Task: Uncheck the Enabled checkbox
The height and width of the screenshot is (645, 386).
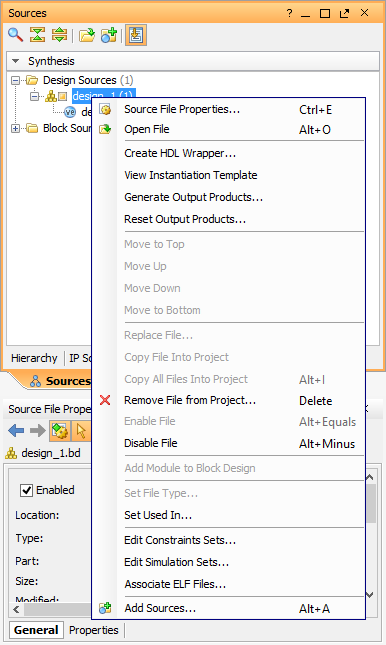Action: click(x=27, y=490)
